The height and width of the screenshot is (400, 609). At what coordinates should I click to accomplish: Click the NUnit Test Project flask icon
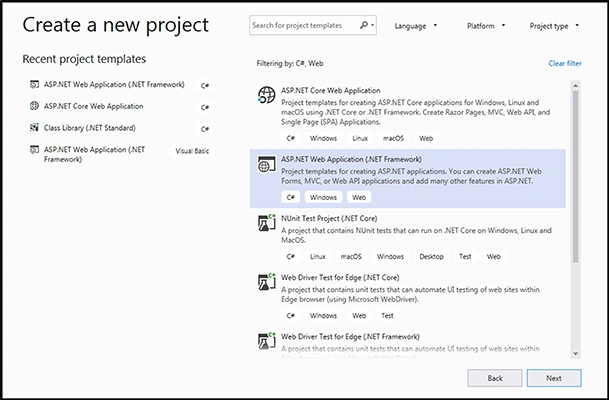[x=266, y=223]
